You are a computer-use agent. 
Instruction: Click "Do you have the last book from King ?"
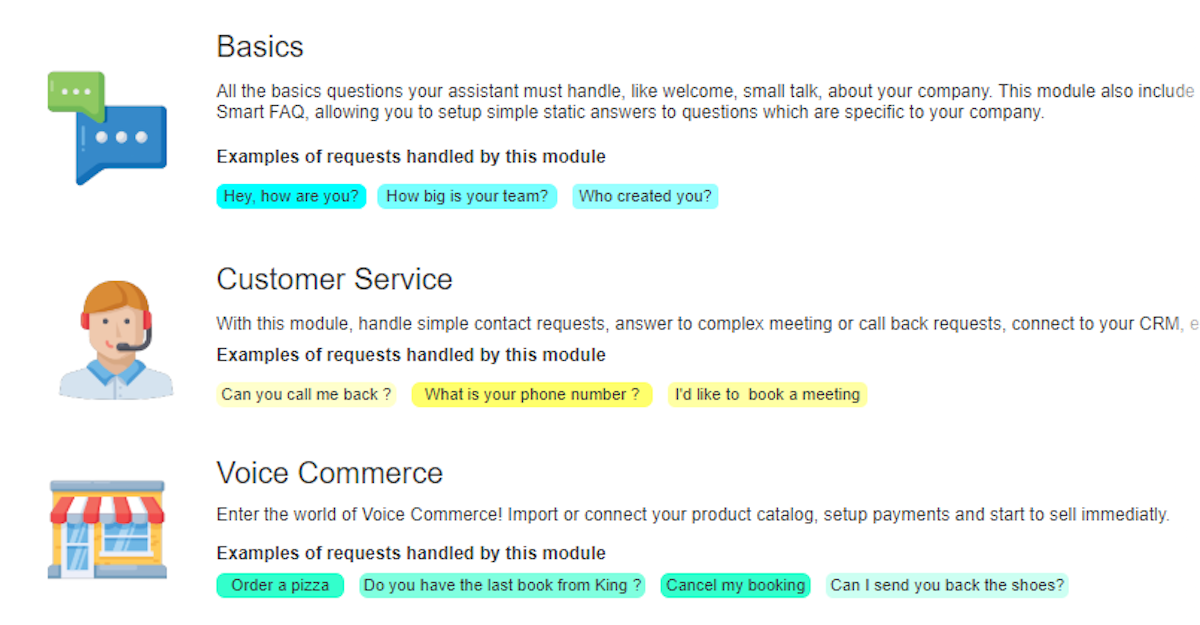coord(502,585)
